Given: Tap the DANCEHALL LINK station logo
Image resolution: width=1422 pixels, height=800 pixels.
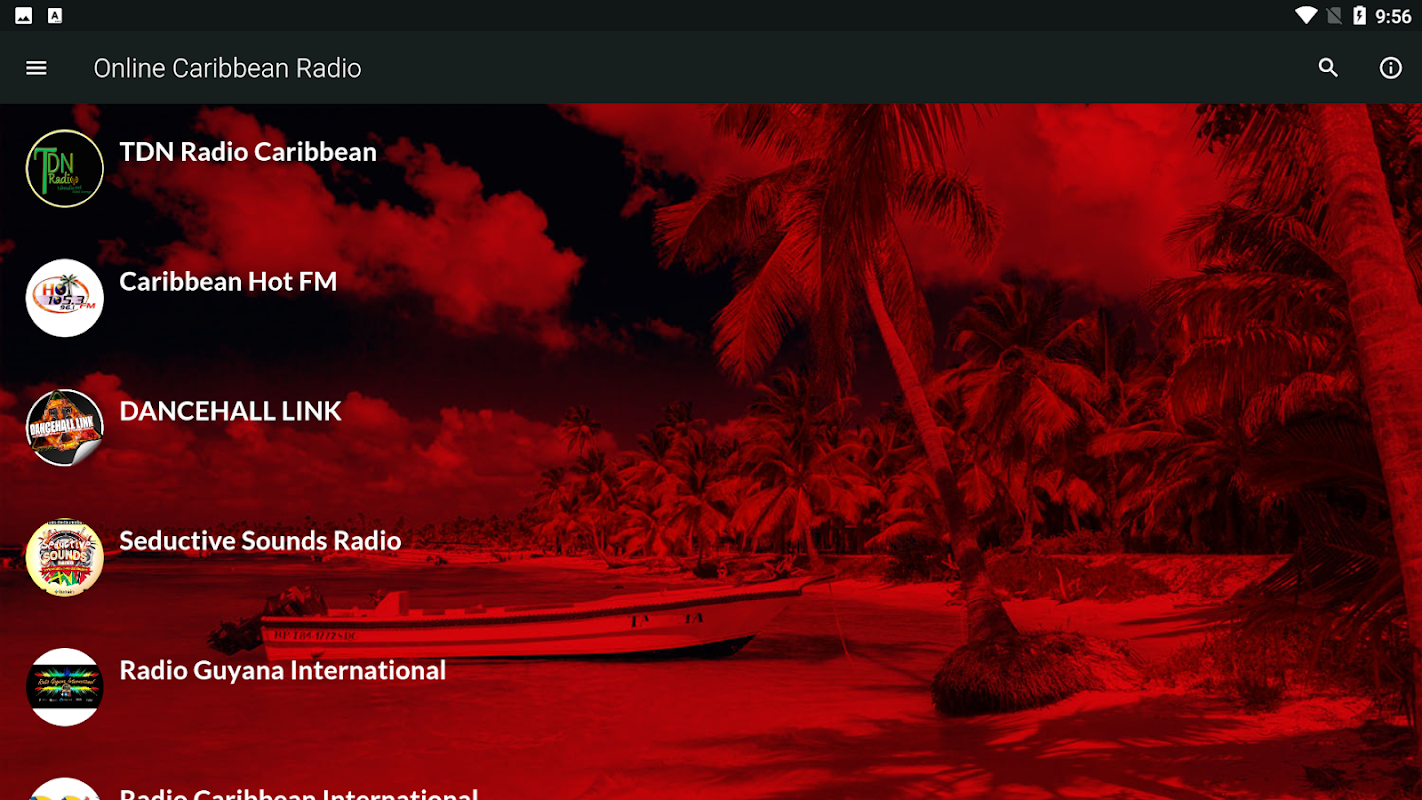Looking at the screenshot, I should pyautogui.click(x=65, y=428).
